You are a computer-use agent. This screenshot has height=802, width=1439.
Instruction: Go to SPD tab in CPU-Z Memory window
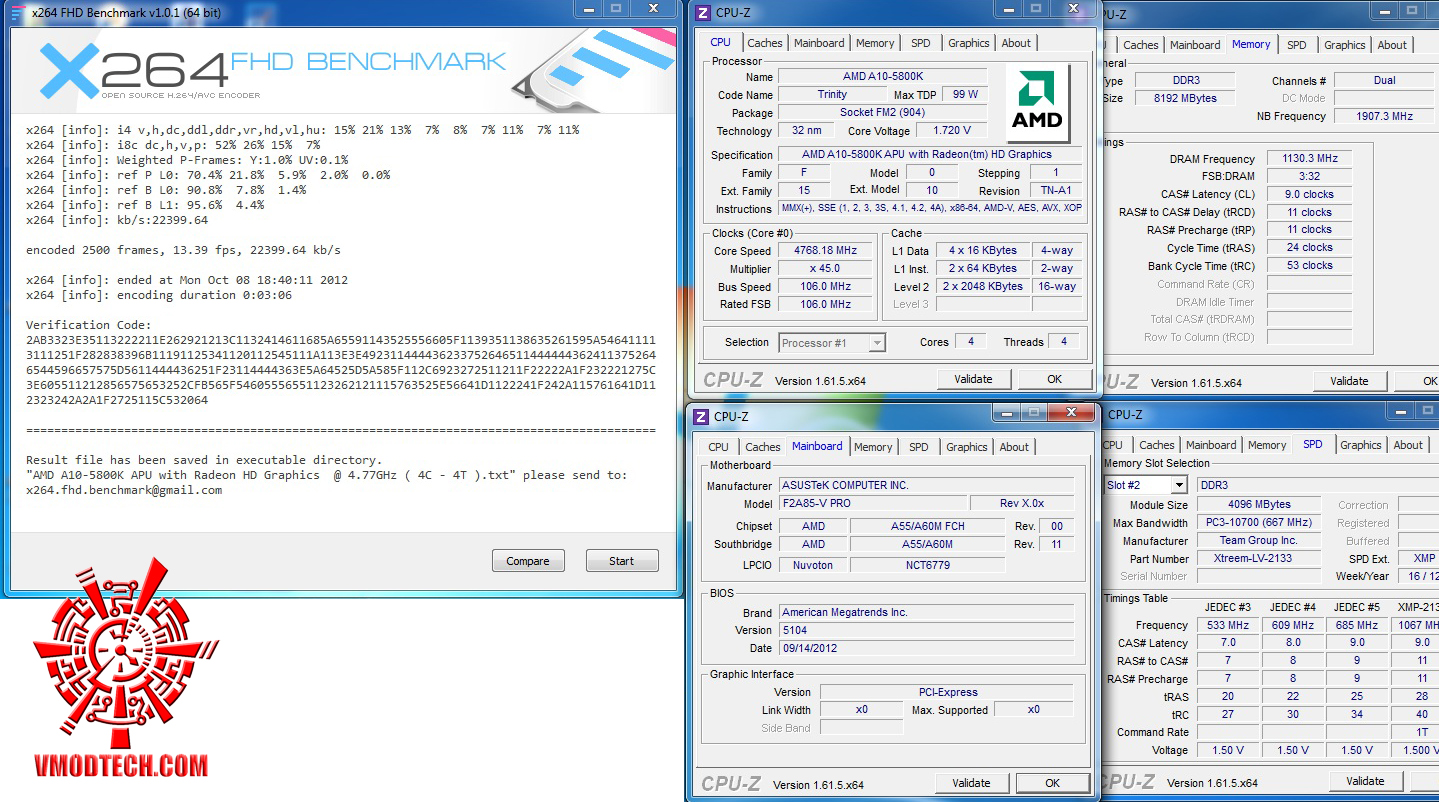(1296, 45)
